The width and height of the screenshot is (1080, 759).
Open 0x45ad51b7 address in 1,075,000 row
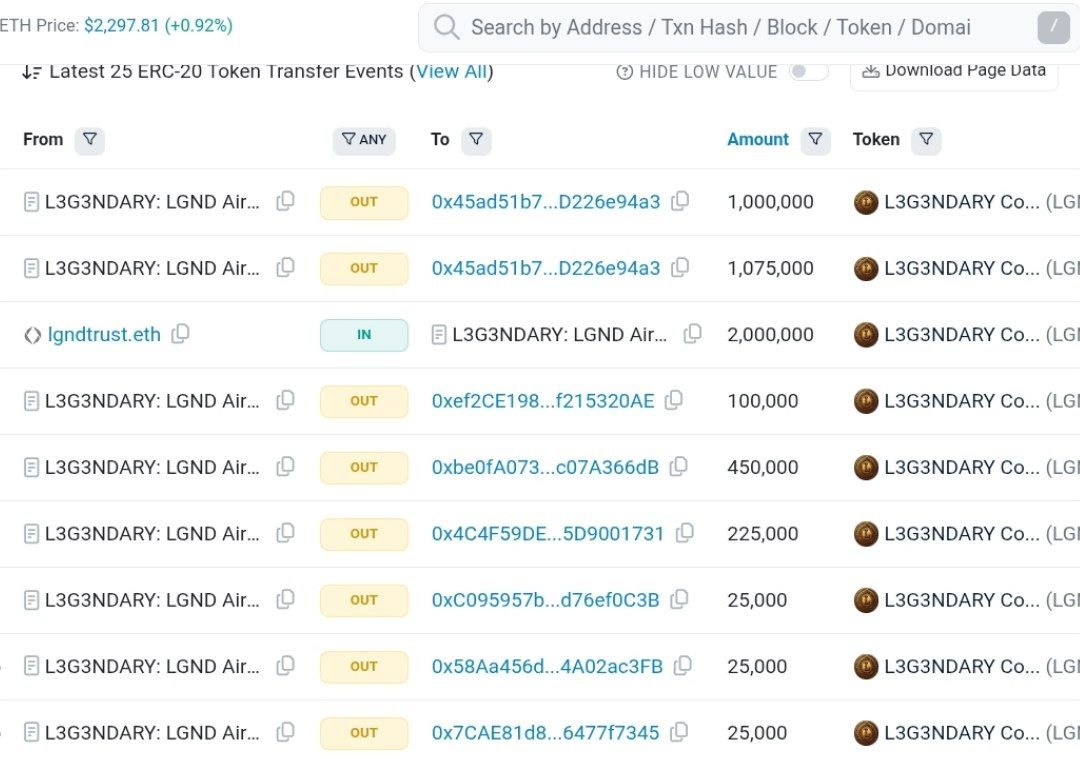click(546, 268)
